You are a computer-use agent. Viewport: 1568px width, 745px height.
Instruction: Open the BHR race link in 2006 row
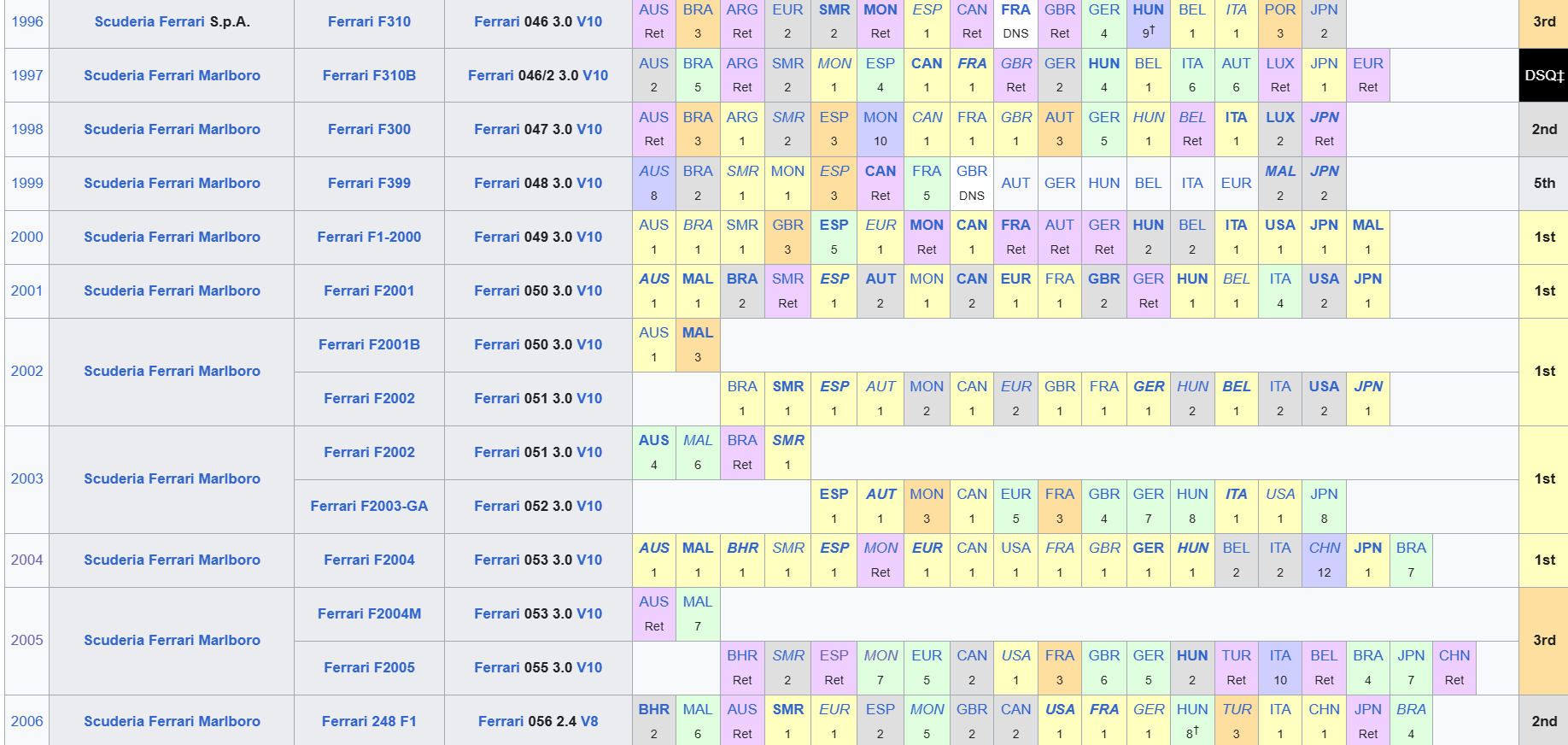(653, 709)
